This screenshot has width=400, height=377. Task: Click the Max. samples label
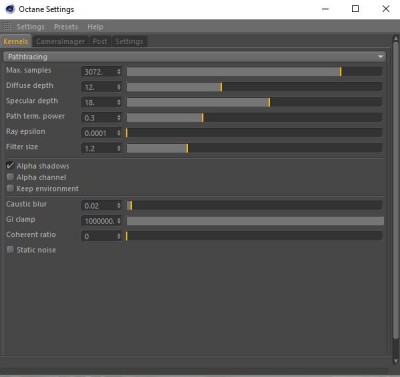29,70
